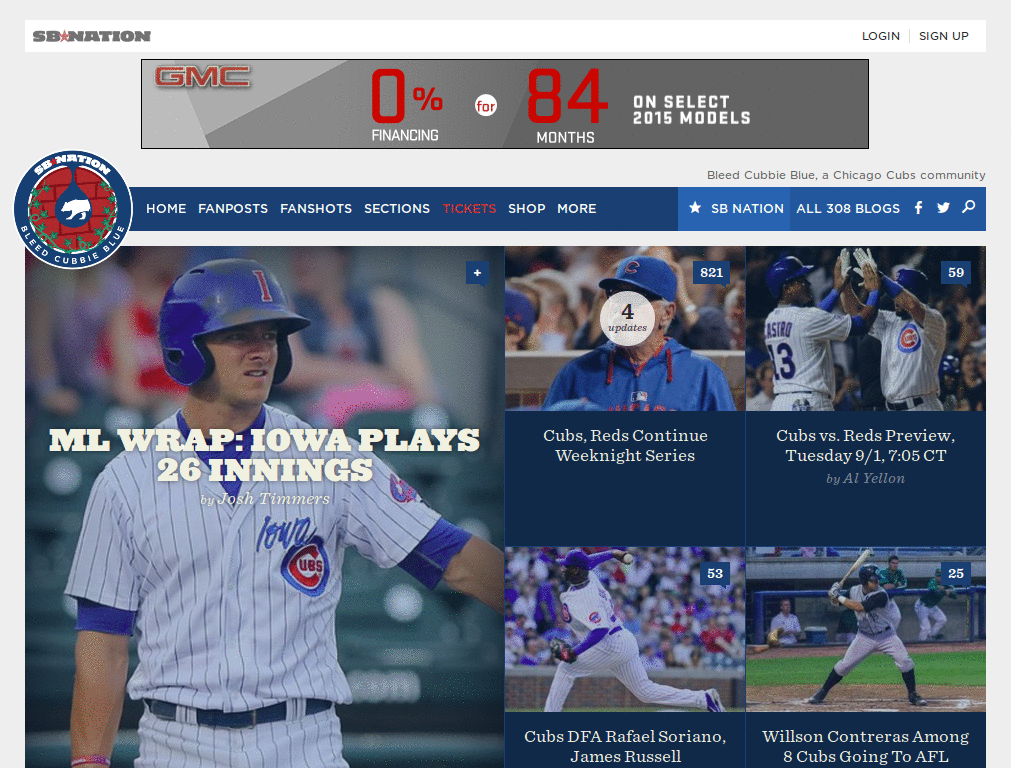Open the SB Nation network dropdown

[734, 208]
